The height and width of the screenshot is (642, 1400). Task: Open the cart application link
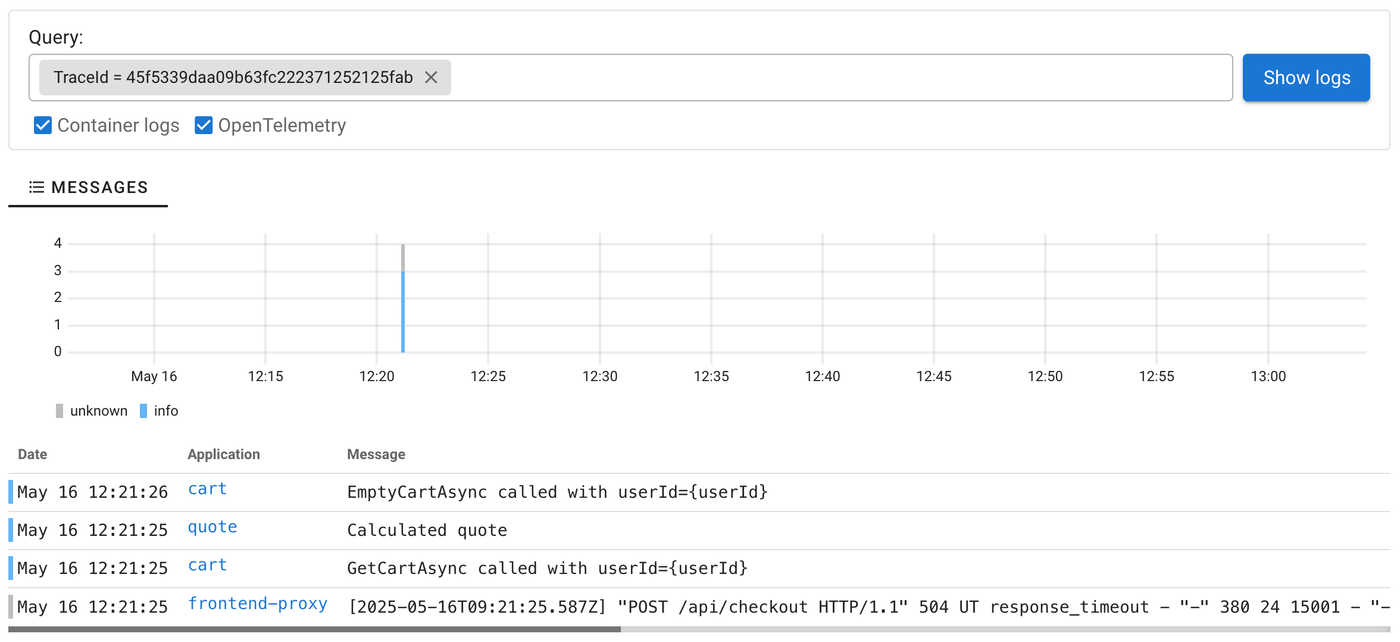coord(207,489)
